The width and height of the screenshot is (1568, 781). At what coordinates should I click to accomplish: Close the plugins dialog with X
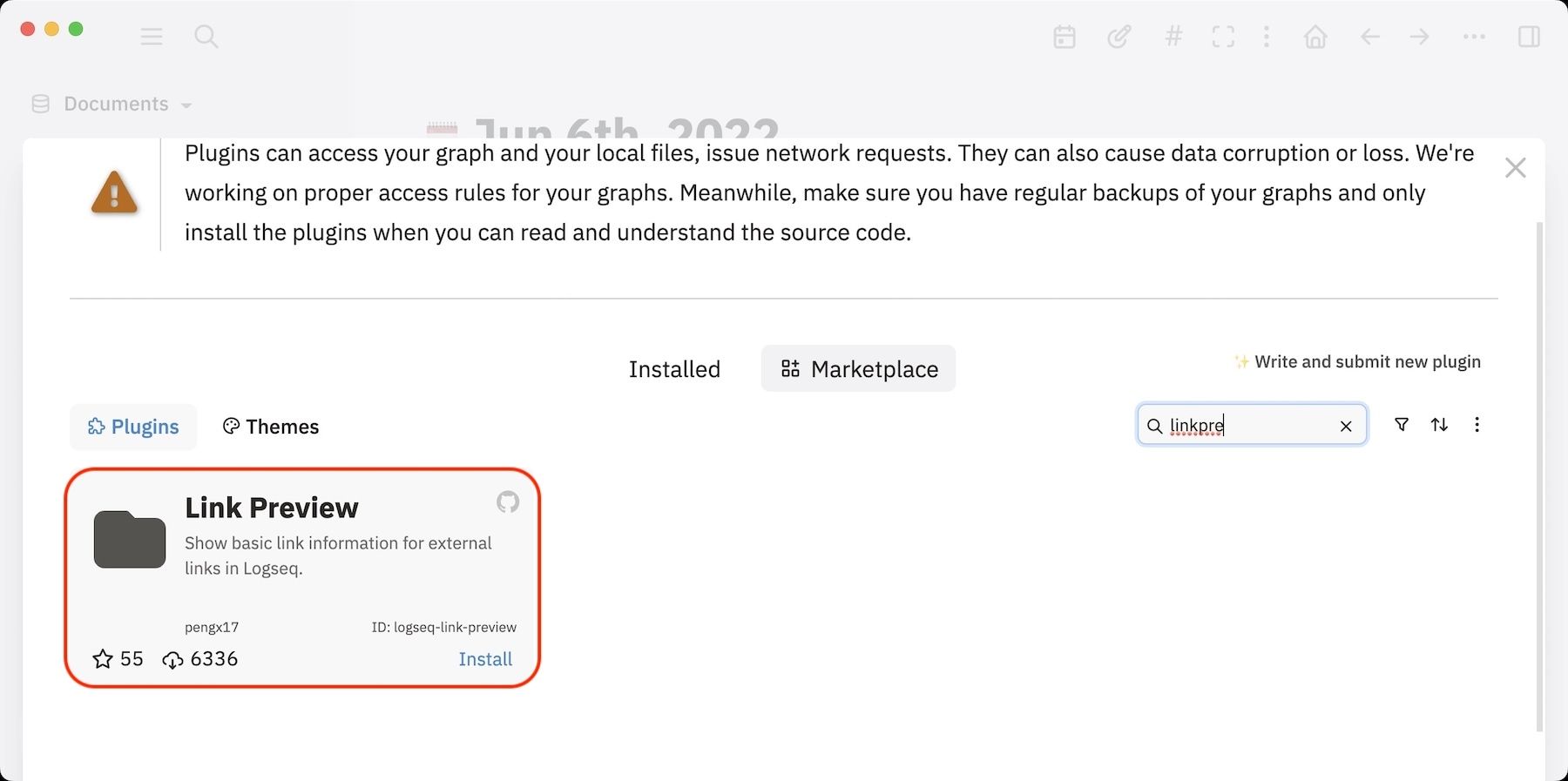[1516, 168]
